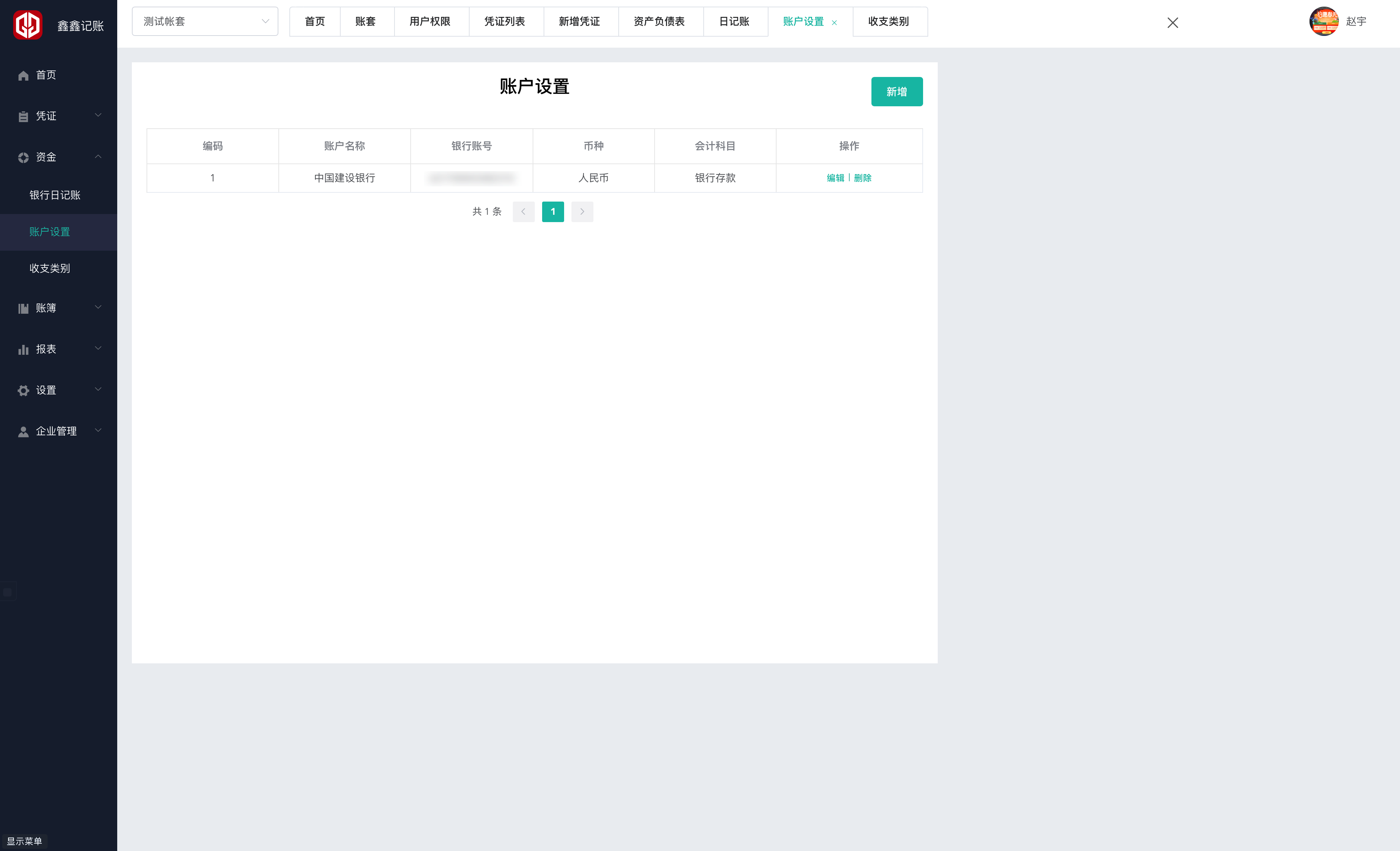Click the 操作 column header
Screen dimensions: 1400x851
849,146
